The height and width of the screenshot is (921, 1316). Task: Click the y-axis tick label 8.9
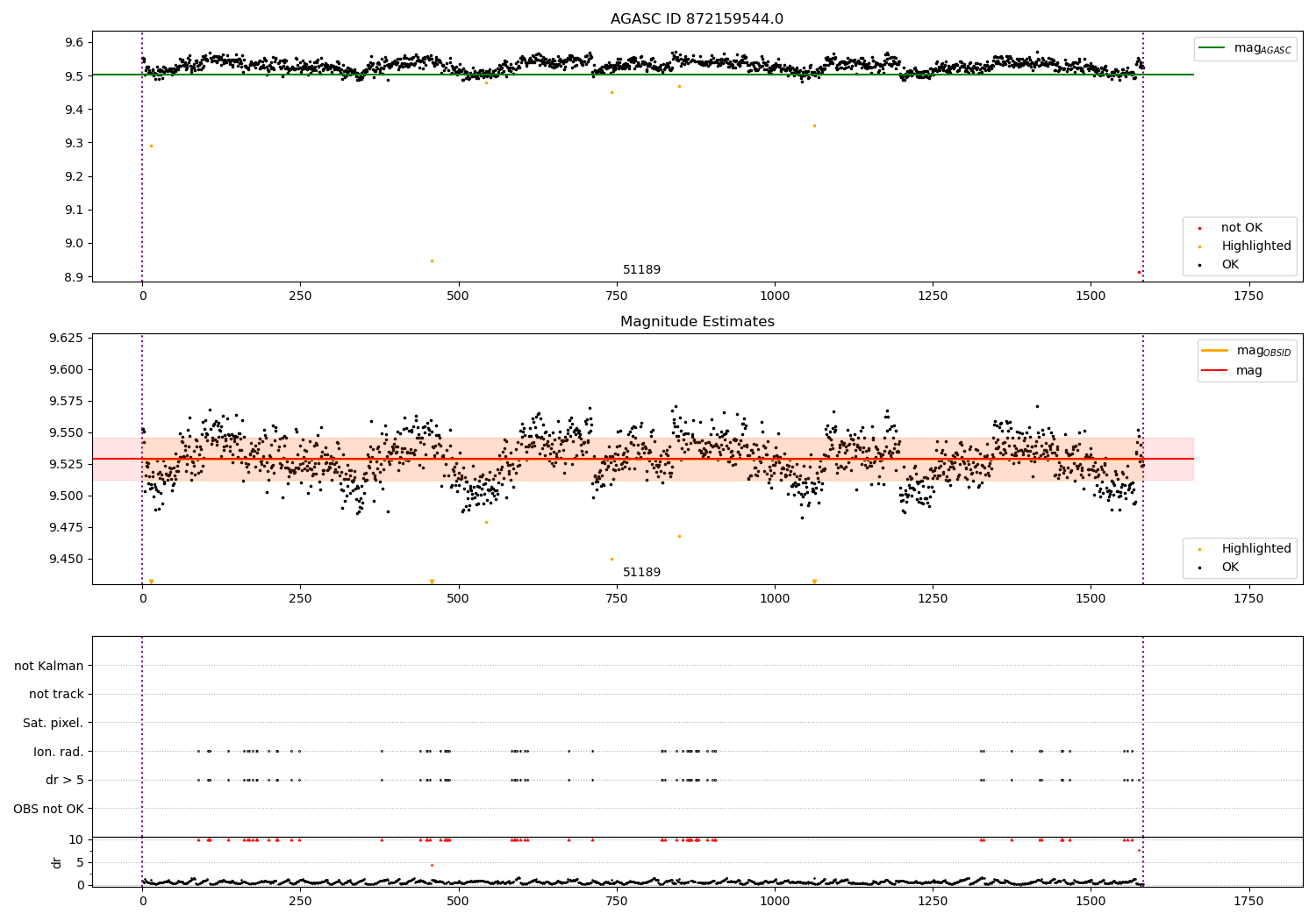(x=74, y=277)
